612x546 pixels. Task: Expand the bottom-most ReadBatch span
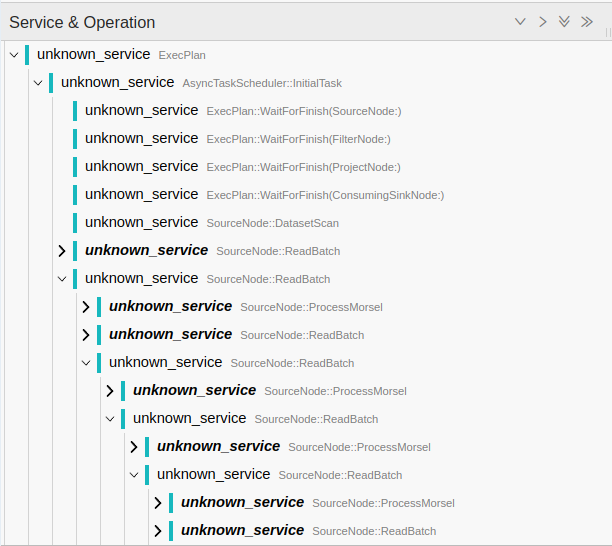tap(158, 531)
